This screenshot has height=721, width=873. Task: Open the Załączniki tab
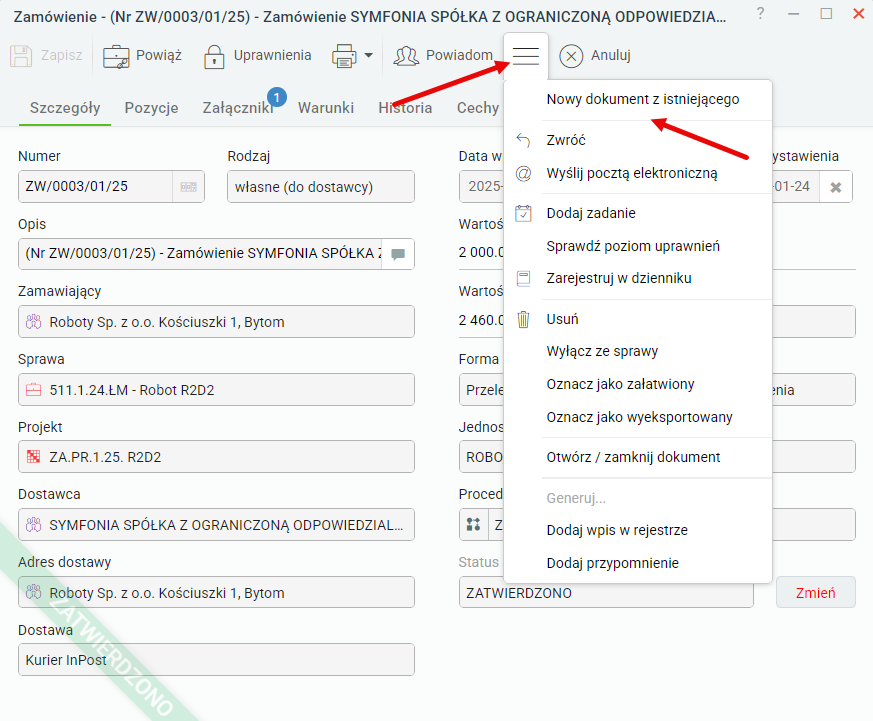coord(238,107)
